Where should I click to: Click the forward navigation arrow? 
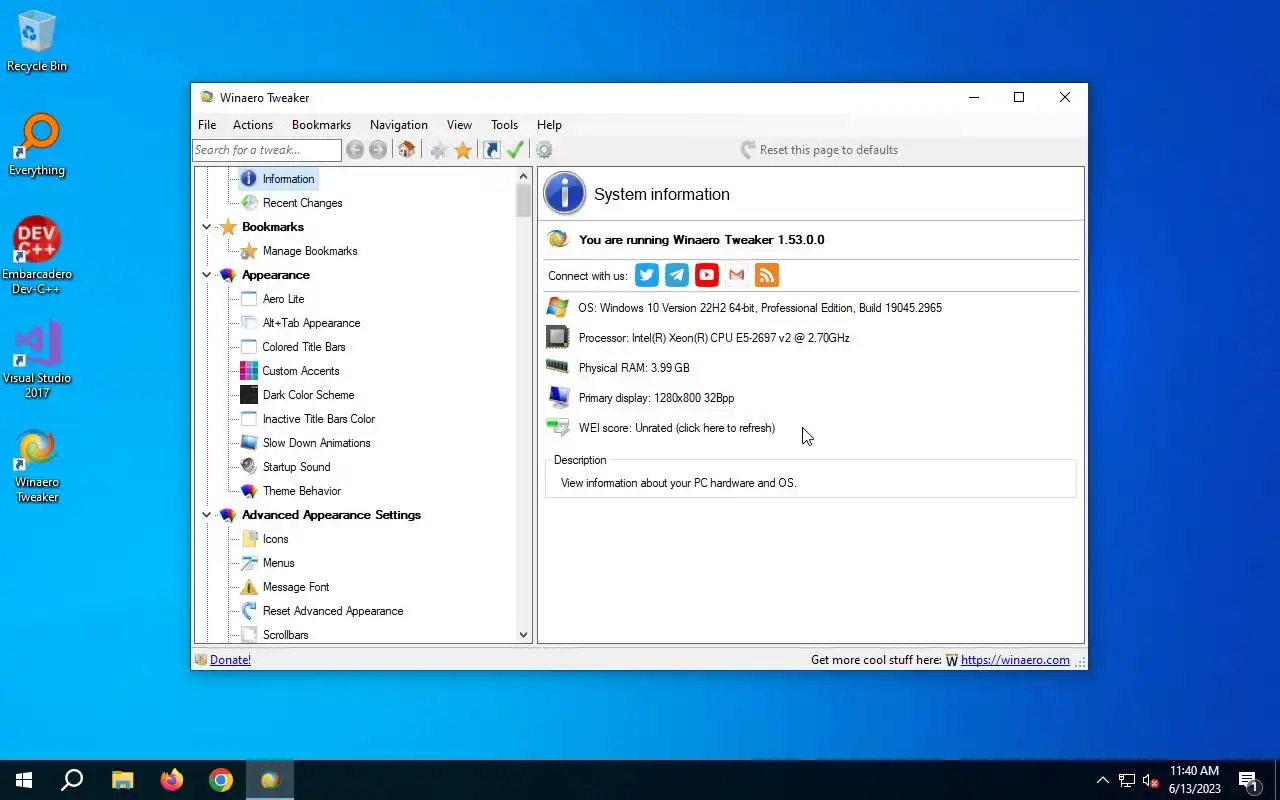[x=378, y=150]
